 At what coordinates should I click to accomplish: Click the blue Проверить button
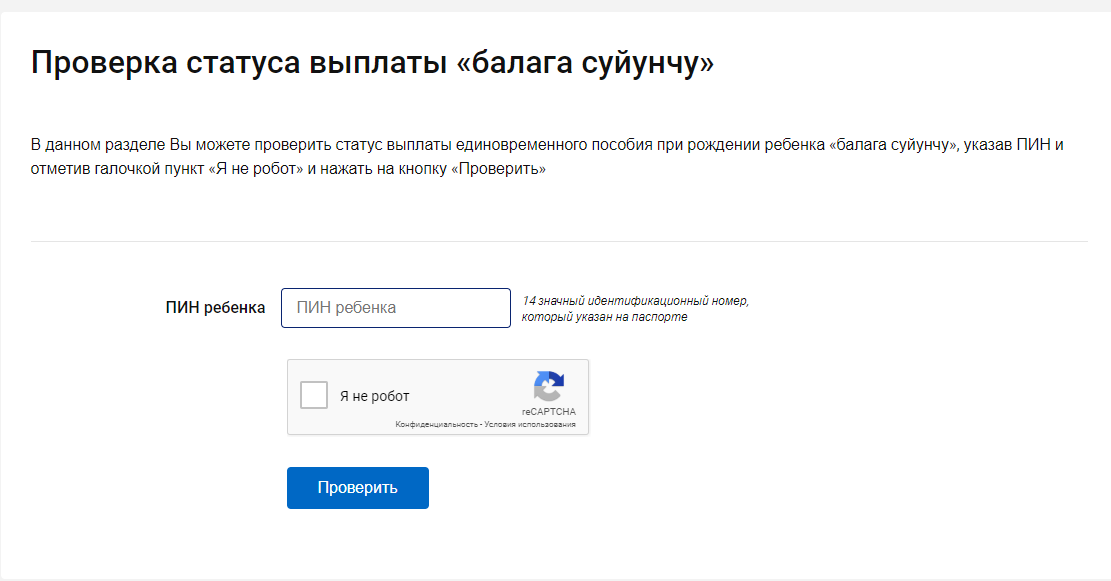click(358, 487)
